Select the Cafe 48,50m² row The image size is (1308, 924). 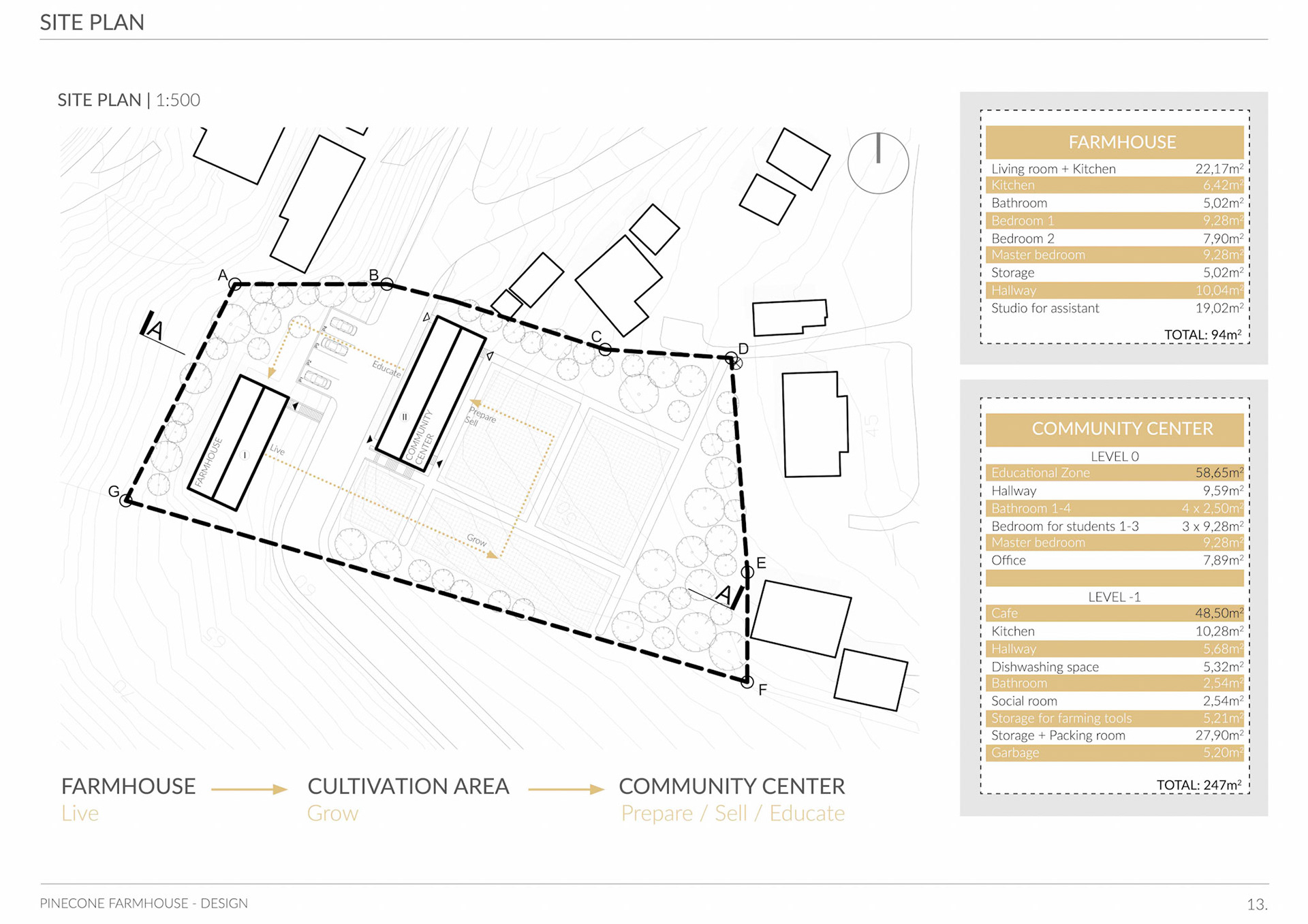(1115, 613)
